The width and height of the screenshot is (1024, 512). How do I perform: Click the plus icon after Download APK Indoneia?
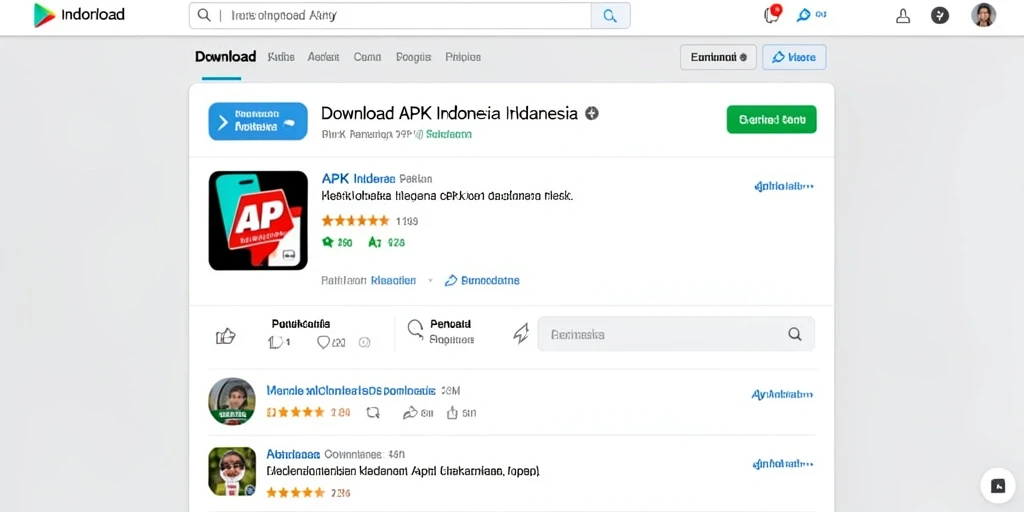click(592, 114)
